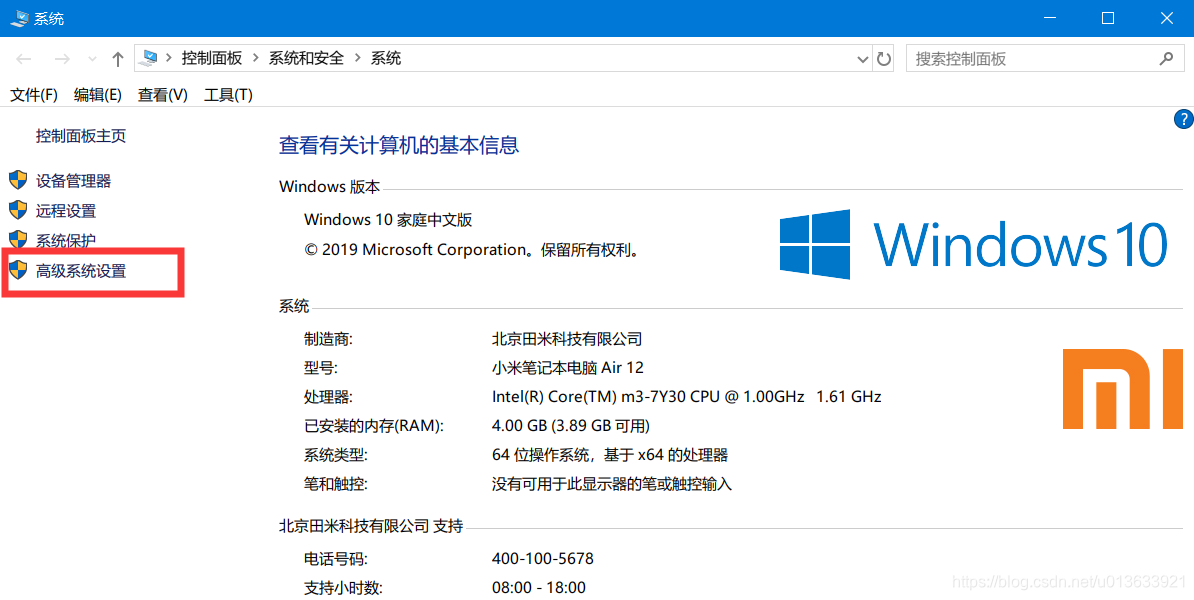Open the 工具(T) menu
Screen dimensions: 1194x600
[228, 95]
